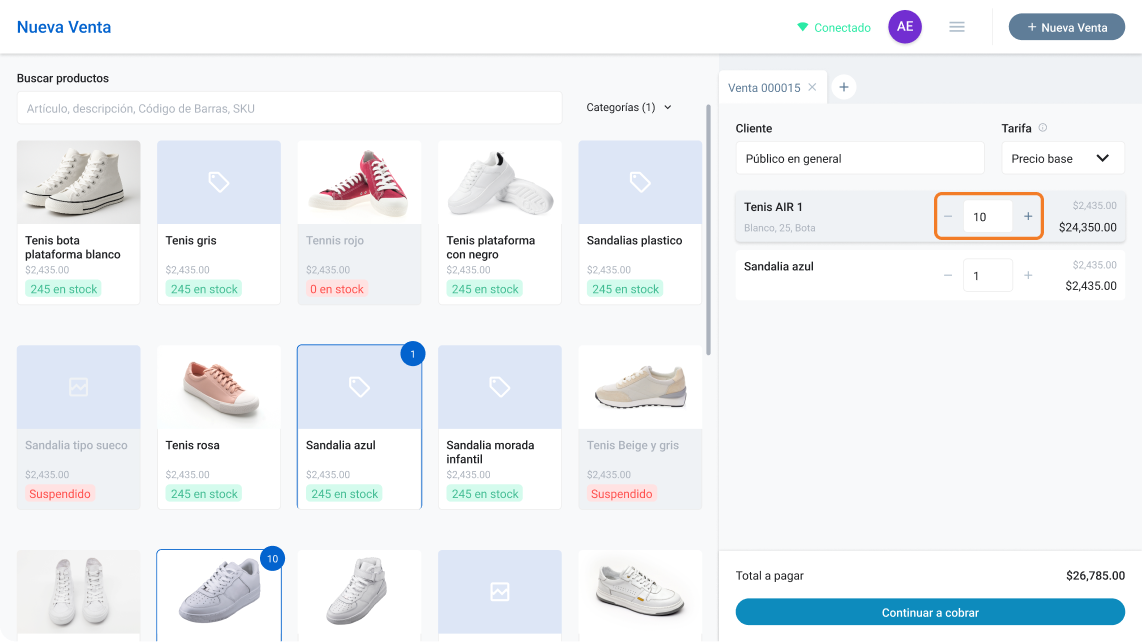
Task: Increase Tenis AIR 1 quantity
Action: (1028, 216)
